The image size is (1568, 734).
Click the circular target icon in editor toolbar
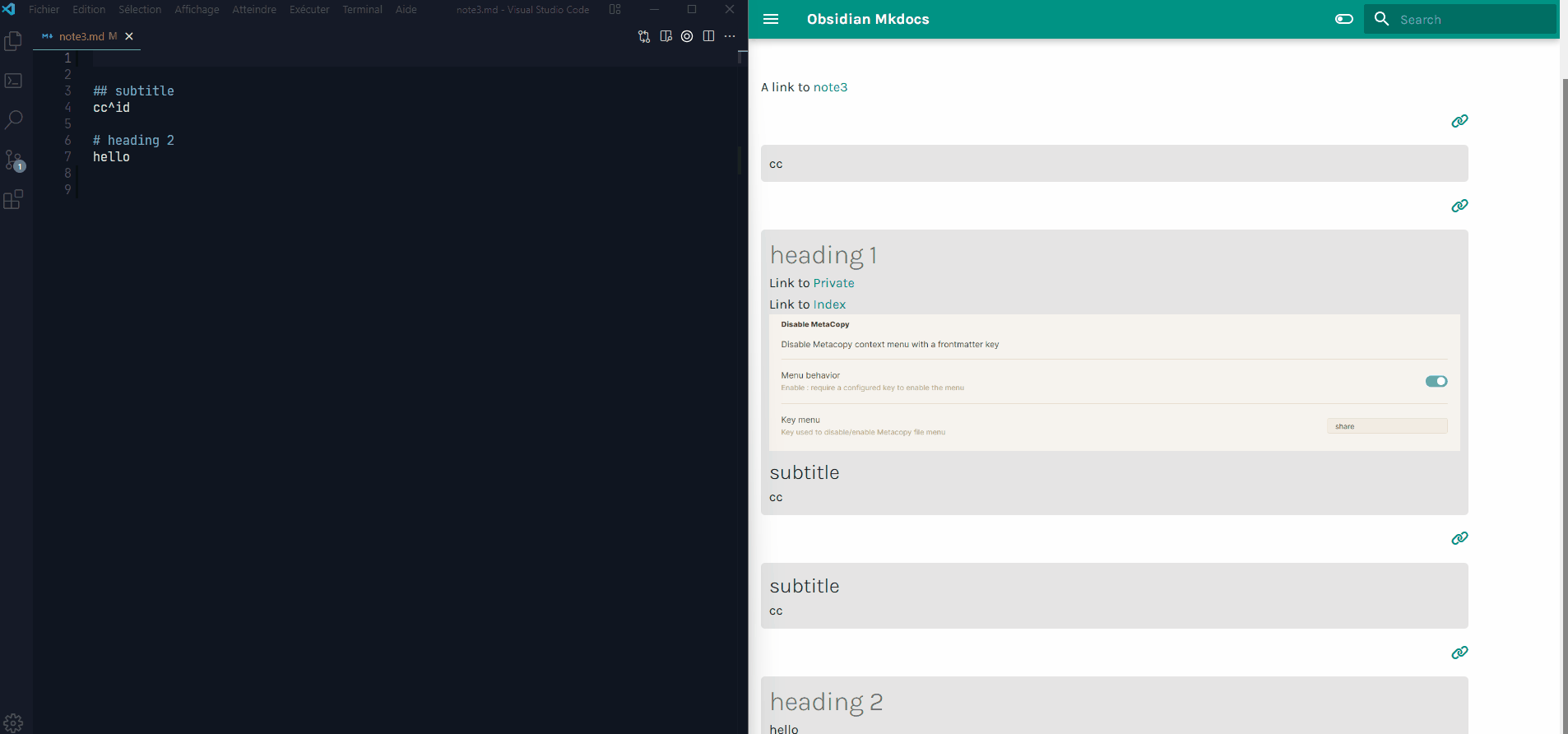(x=687, y=36)
